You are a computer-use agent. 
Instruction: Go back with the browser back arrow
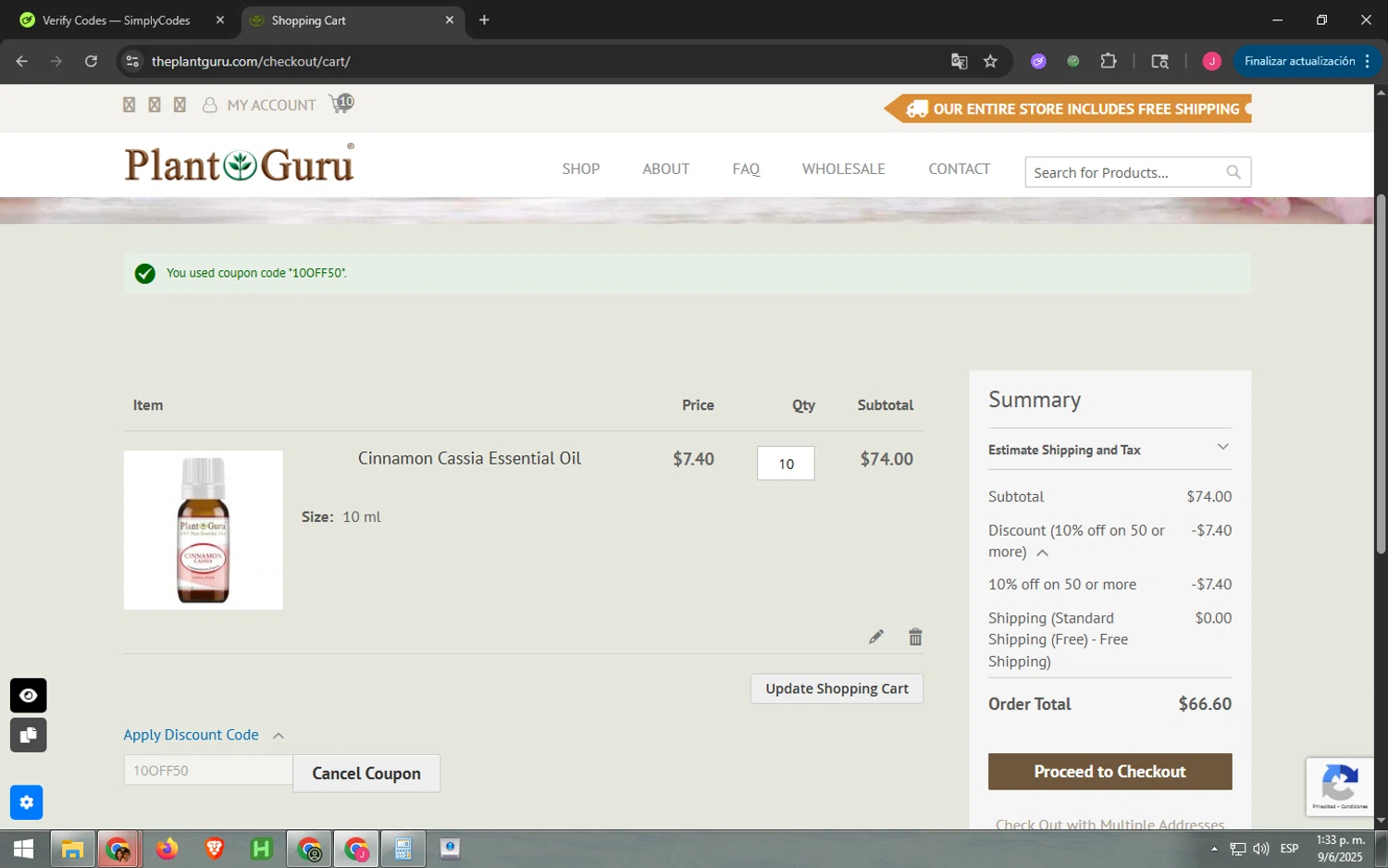coord(22,61)
